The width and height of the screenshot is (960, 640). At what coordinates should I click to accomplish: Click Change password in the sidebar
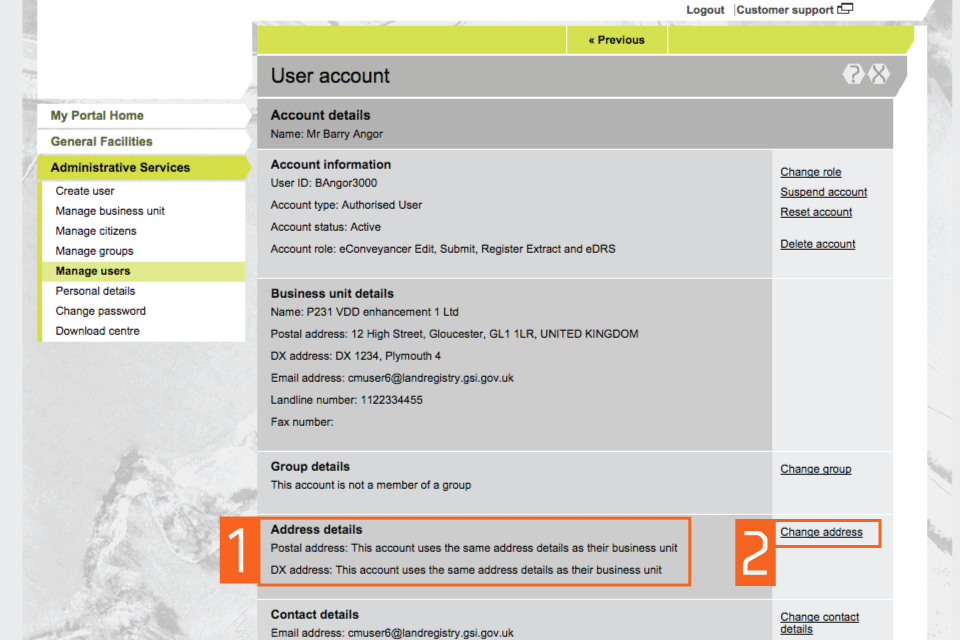[x=101, y=311]
